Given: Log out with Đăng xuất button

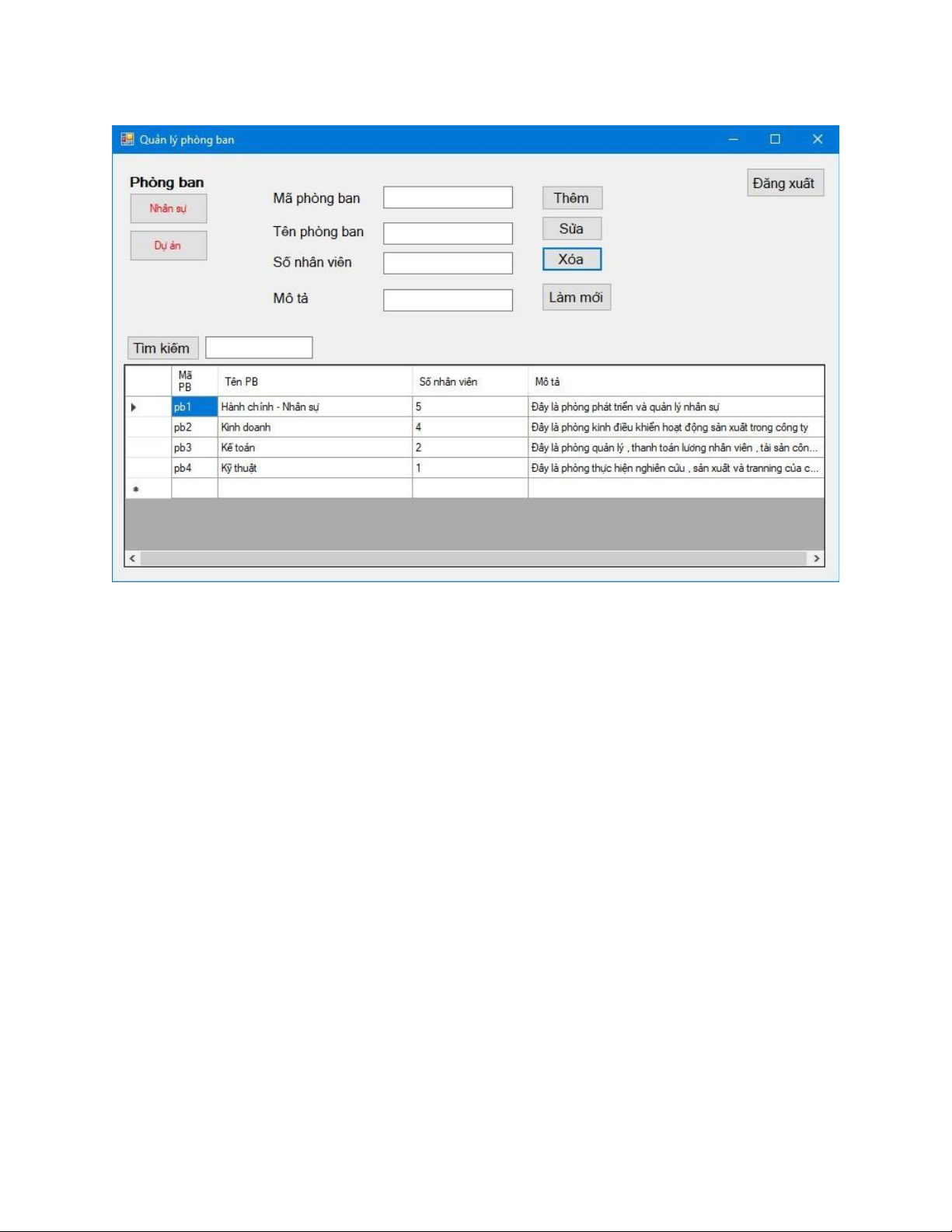Looking at the screenshot, I should click(x=785, y=183).
